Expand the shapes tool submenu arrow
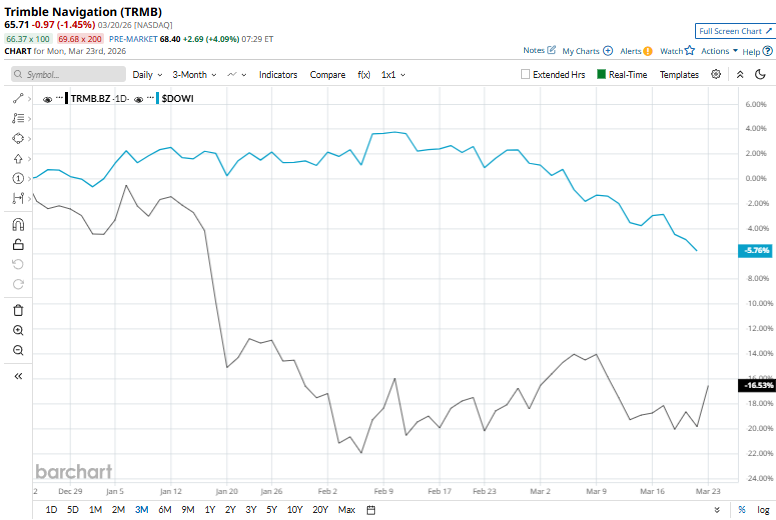The height and width of the screenshot is (520, 776). pos(29,139)
